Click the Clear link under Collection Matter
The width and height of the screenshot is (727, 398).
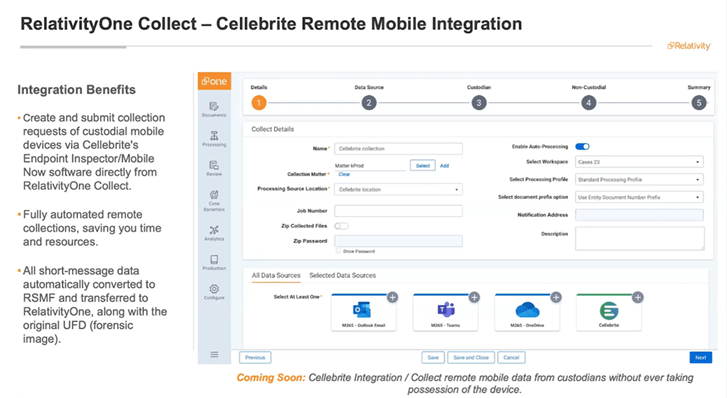[x=344, y=174]
